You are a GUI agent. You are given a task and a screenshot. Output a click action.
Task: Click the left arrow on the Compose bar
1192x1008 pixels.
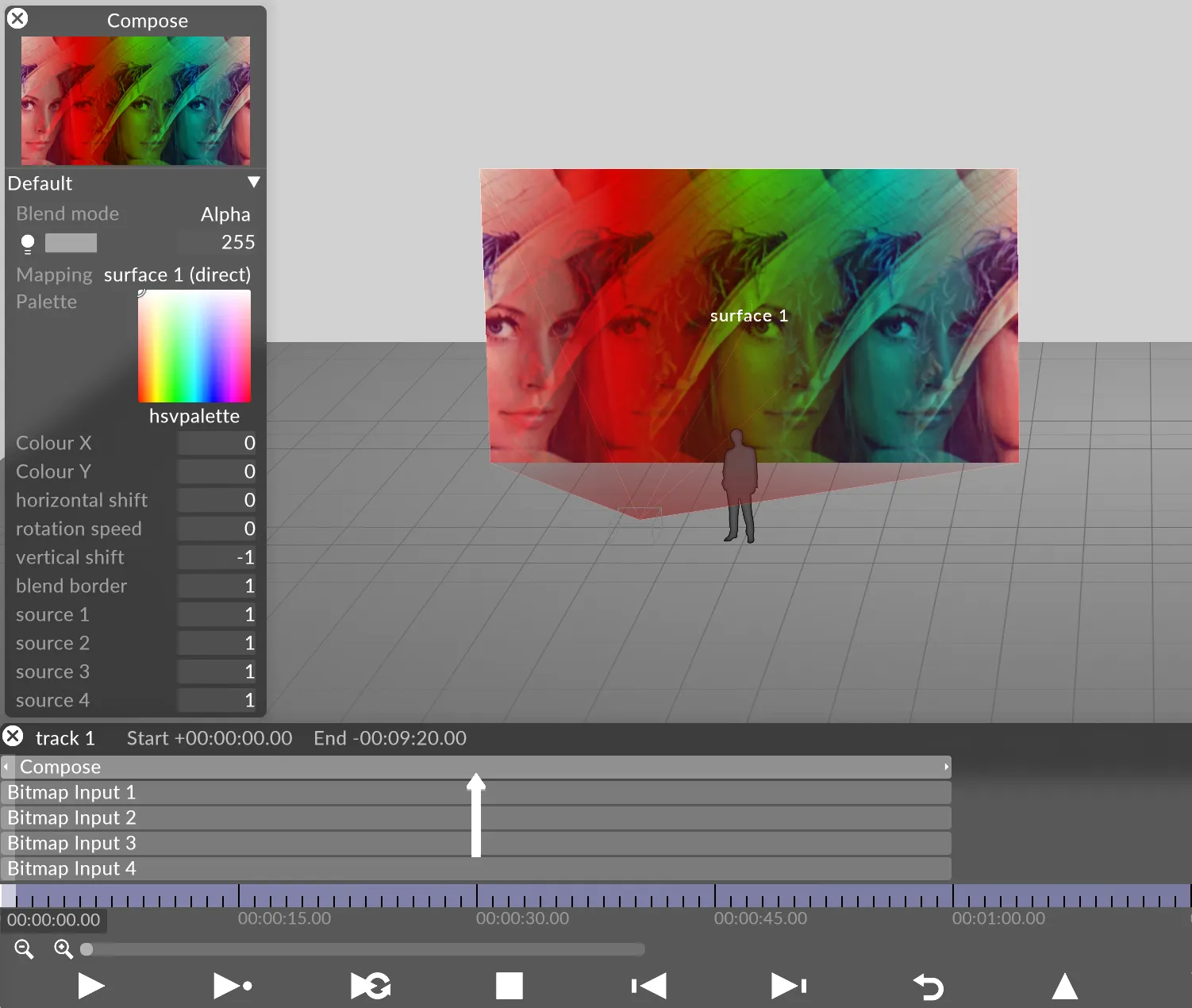coord(6,767)
